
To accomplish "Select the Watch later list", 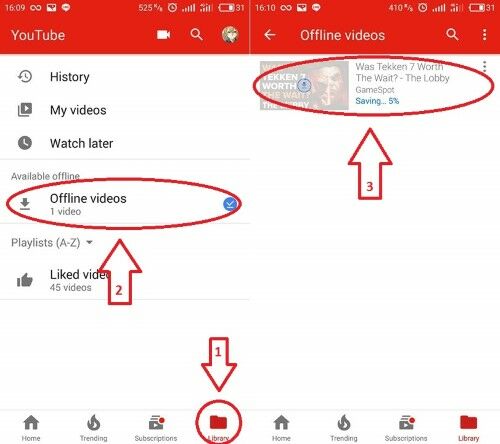I will point(125,143).
